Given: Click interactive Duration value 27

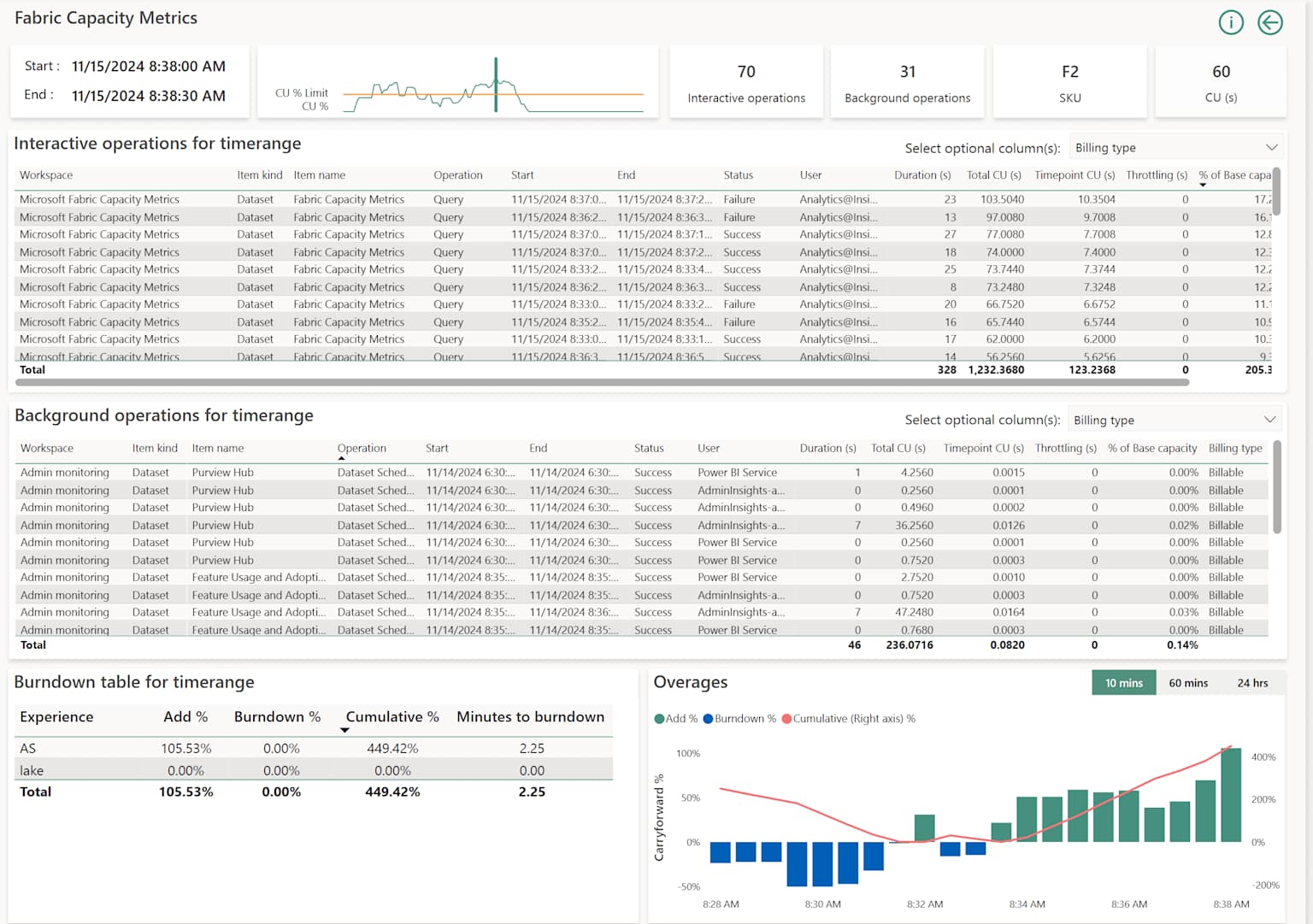Looking at the screenshot, I should [950, 234].
